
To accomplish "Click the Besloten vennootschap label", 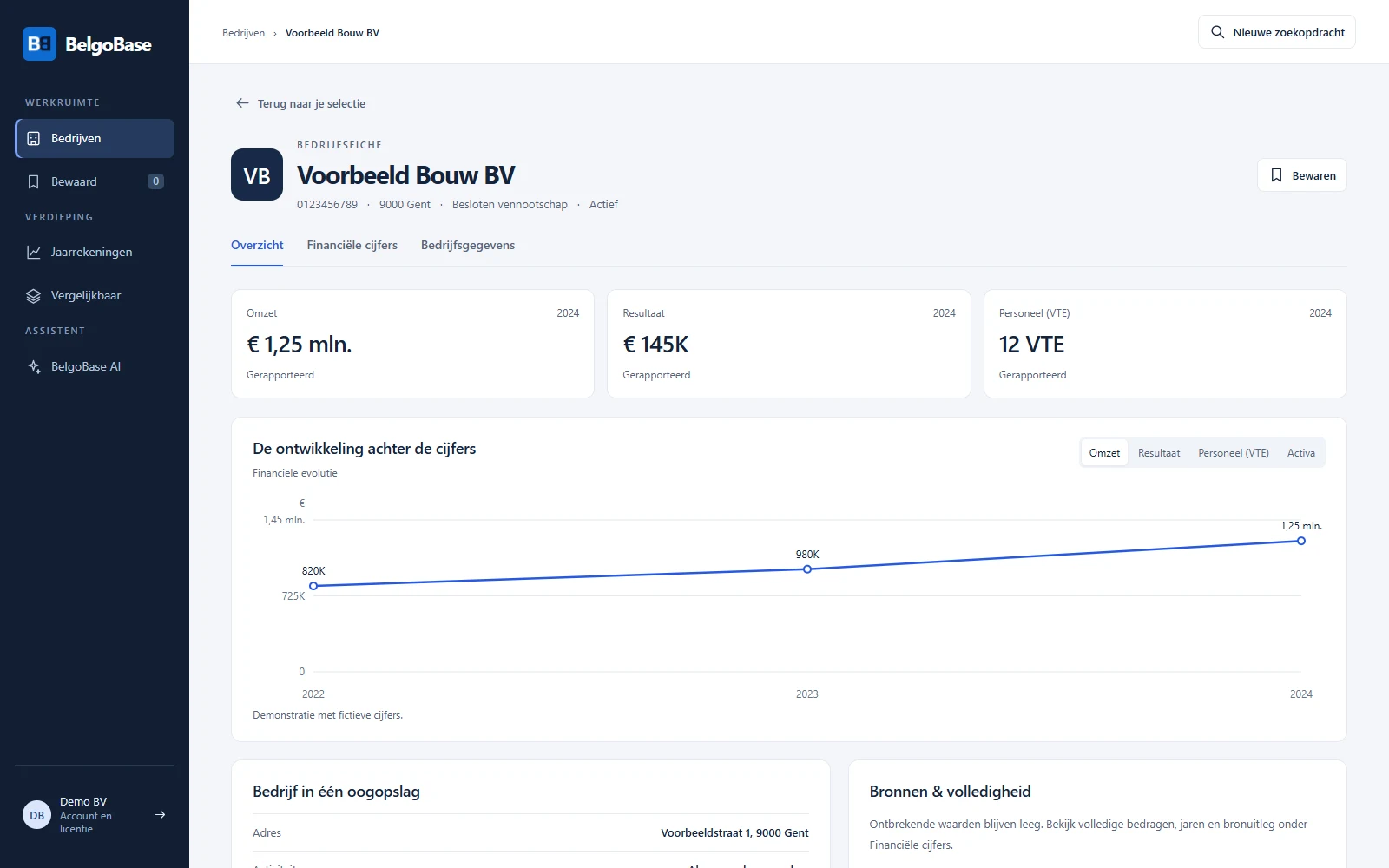I will 510,205.
